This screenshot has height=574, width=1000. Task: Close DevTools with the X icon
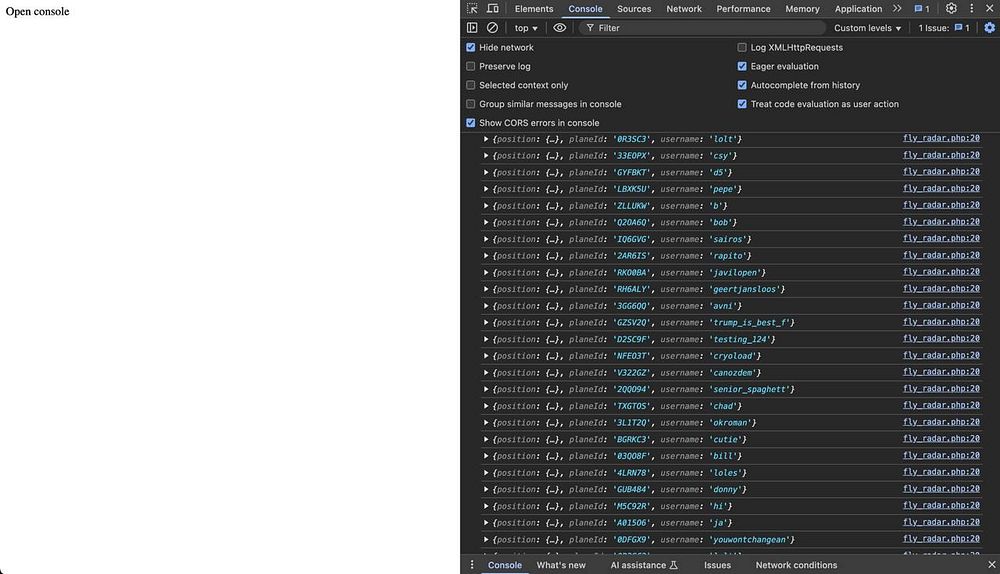point(990,9)
